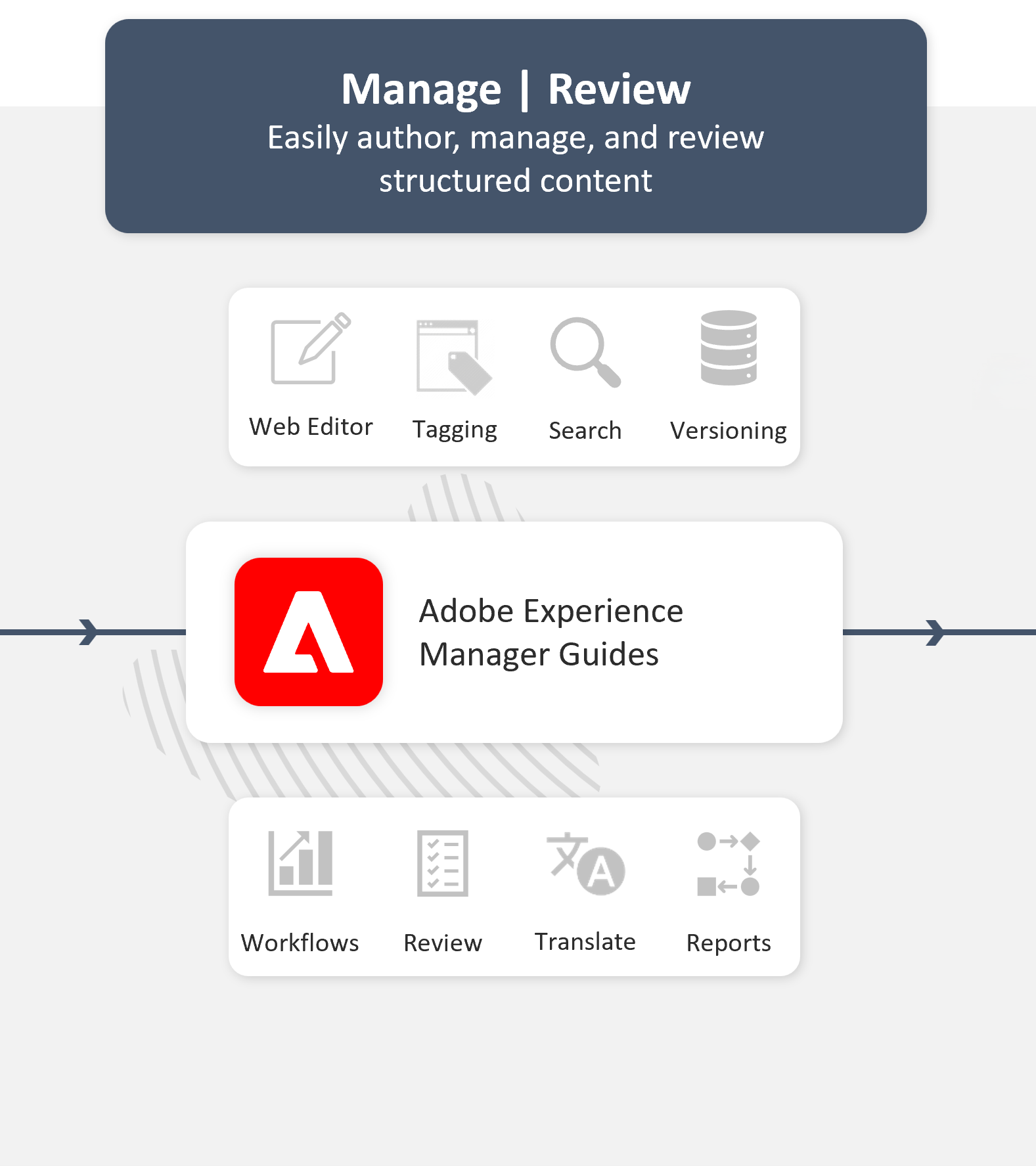
Task: Select the Review checklist icon
Action: (443, 863)
